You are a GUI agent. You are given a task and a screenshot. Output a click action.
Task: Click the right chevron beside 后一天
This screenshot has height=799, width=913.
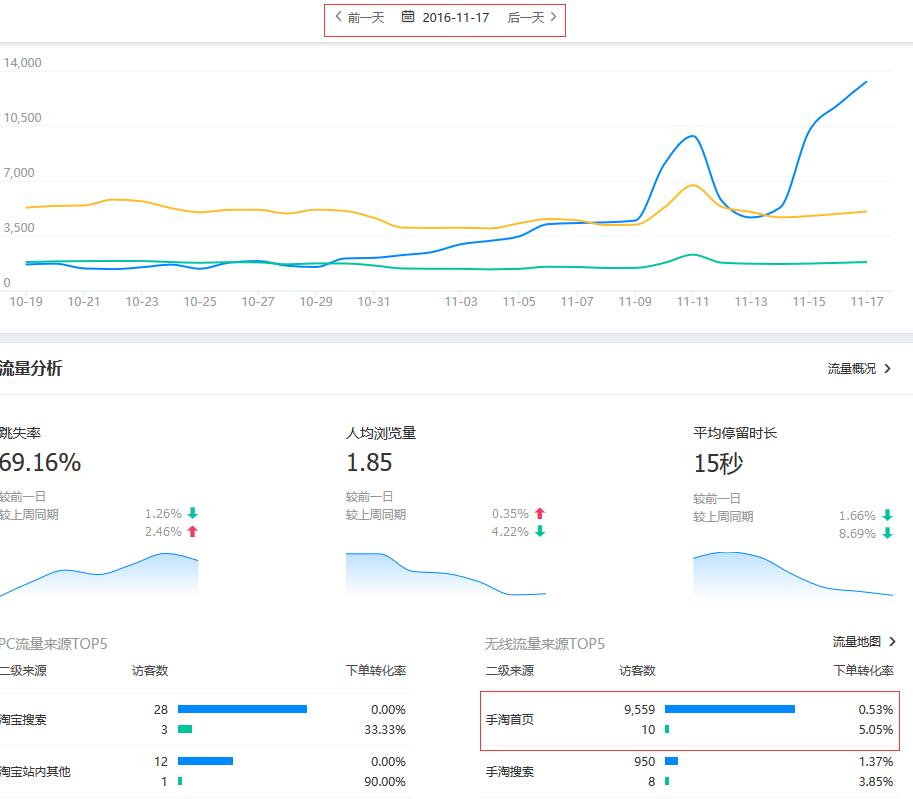pos(554,17)
